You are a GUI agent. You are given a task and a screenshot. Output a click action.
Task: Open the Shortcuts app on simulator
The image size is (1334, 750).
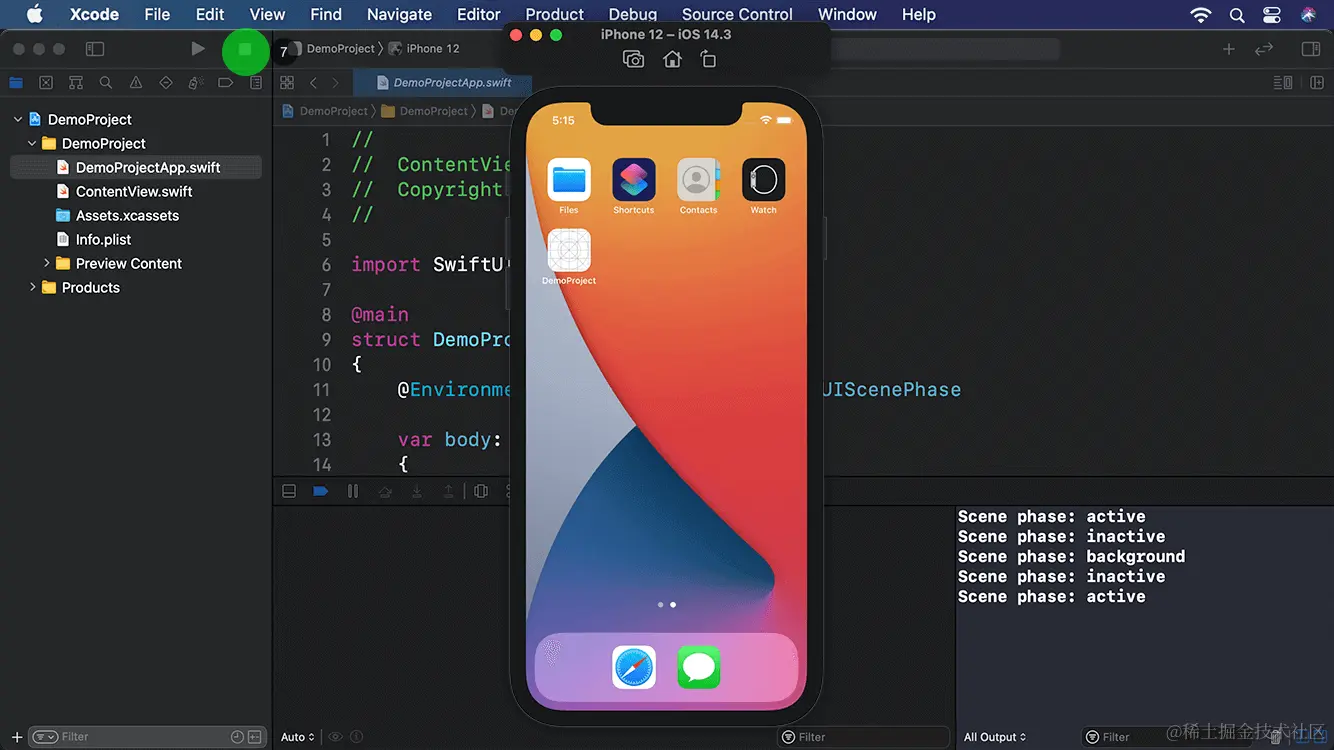(634, 180)
